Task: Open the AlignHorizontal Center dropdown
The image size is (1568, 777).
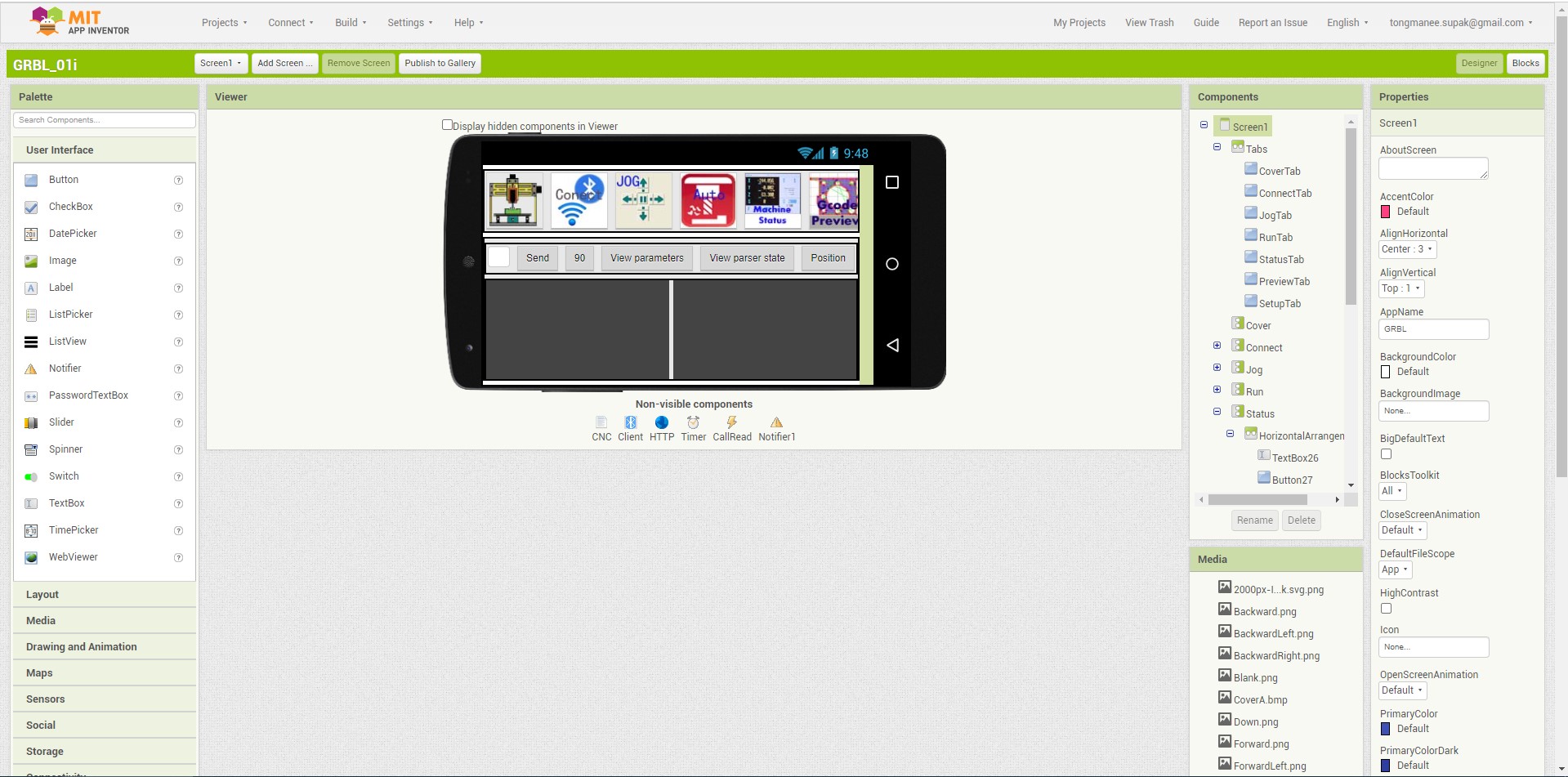Action: [1407, 249]
